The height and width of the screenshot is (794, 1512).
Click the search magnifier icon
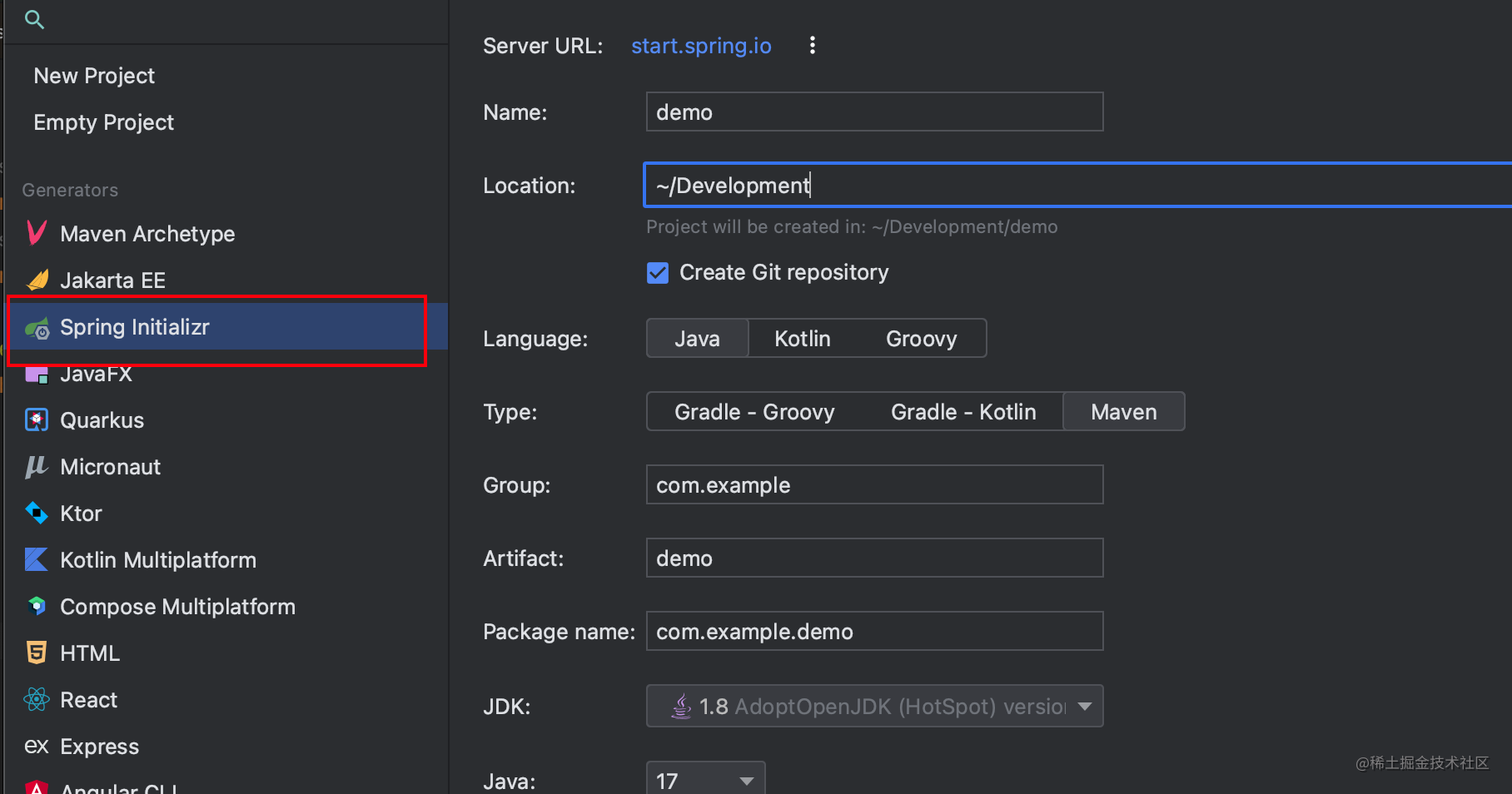(x=34, y=19)
